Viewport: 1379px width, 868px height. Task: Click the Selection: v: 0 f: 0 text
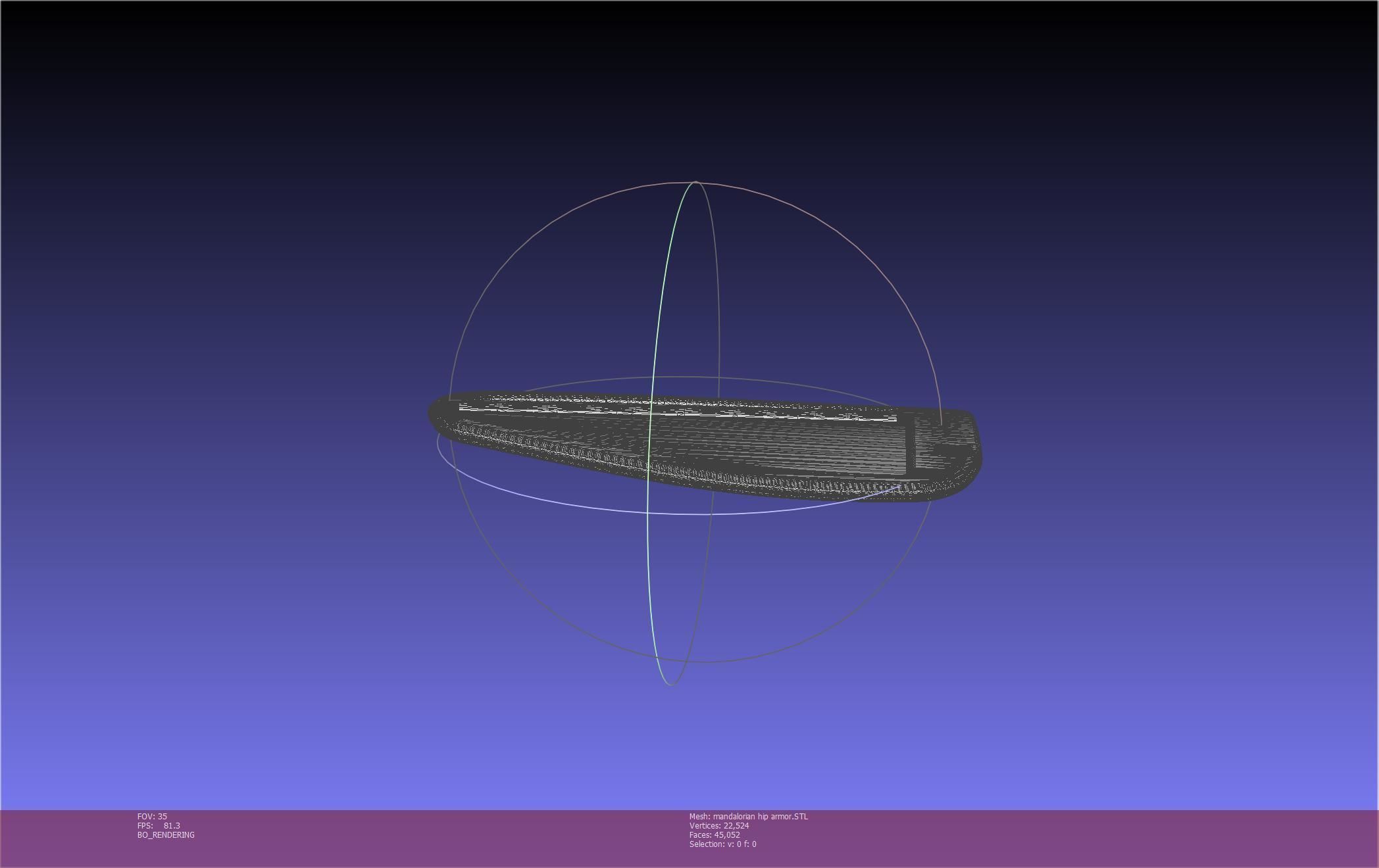pos(722,844)
